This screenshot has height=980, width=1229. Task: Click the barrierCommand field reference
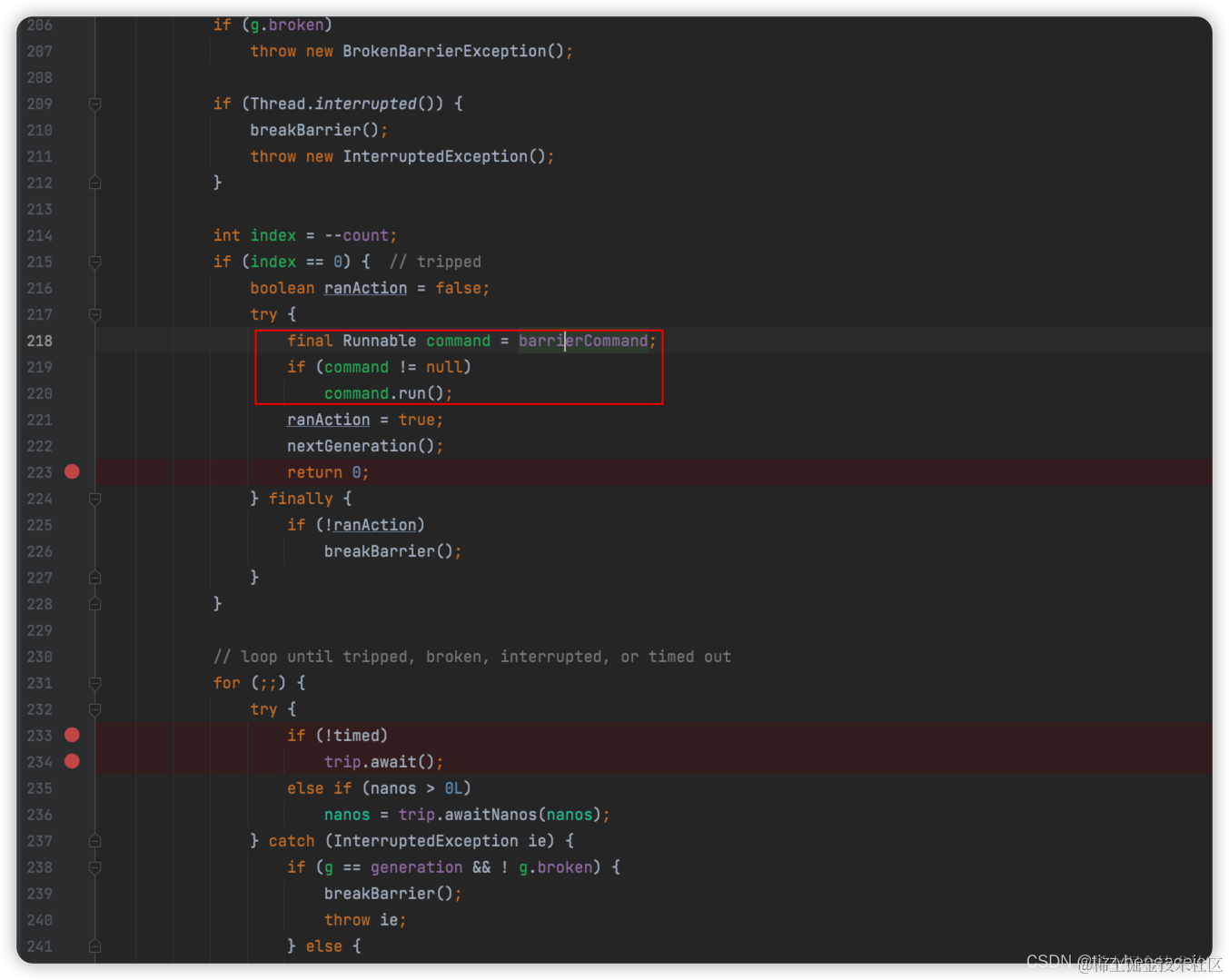583,341
